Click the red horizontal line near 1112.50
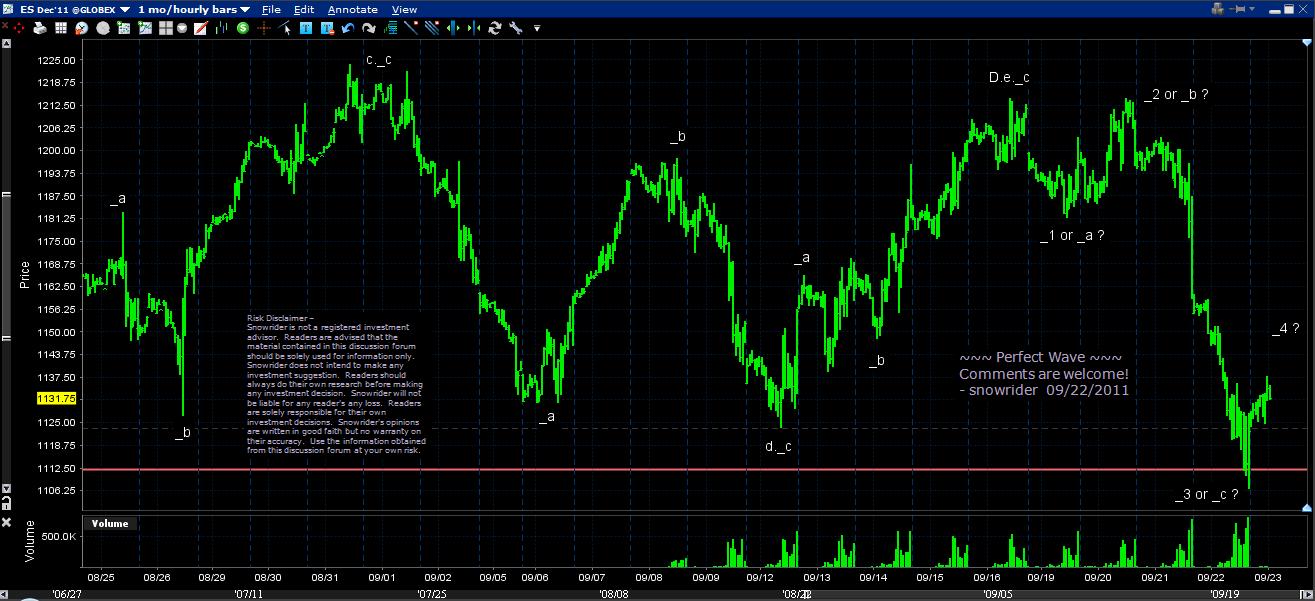Screen dimensions: 1315x601 [697, 468]
